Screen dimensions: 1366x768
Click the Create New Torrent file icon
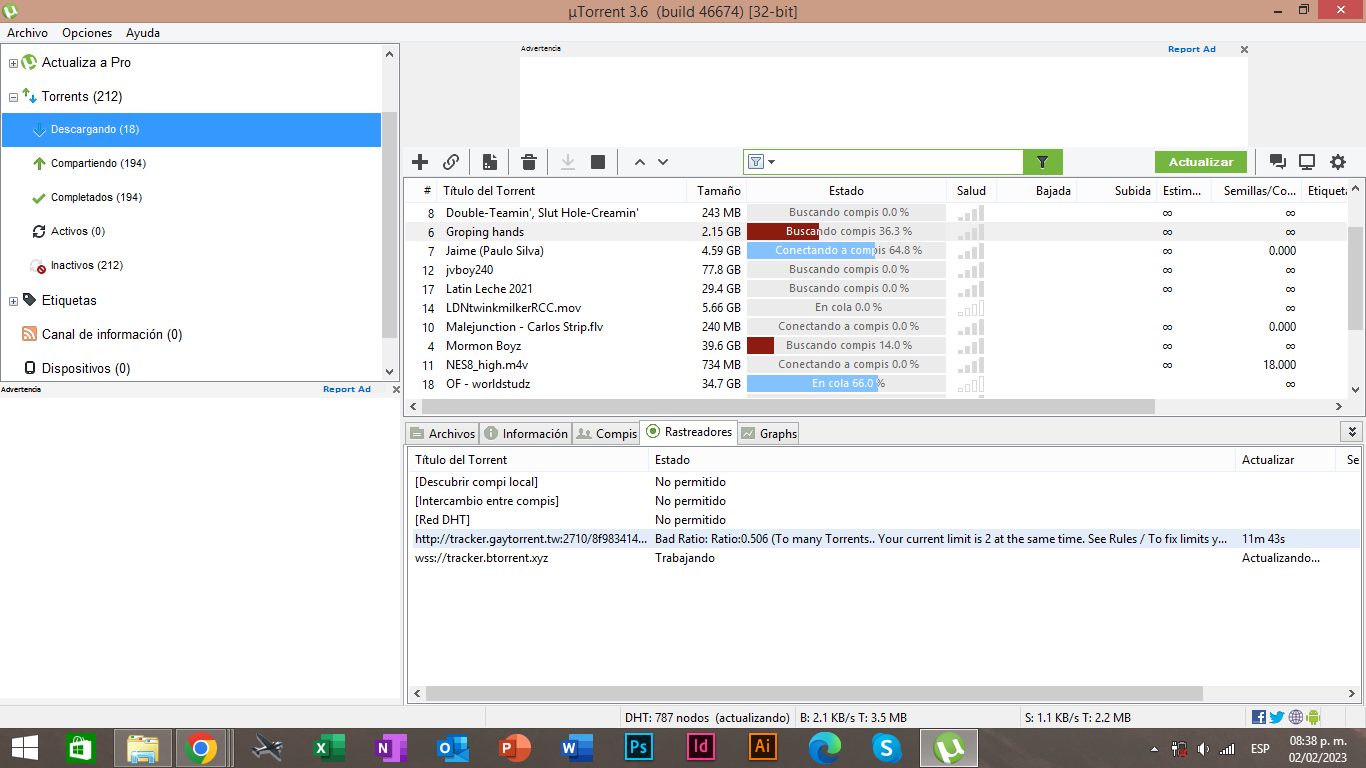pos(490,162)
